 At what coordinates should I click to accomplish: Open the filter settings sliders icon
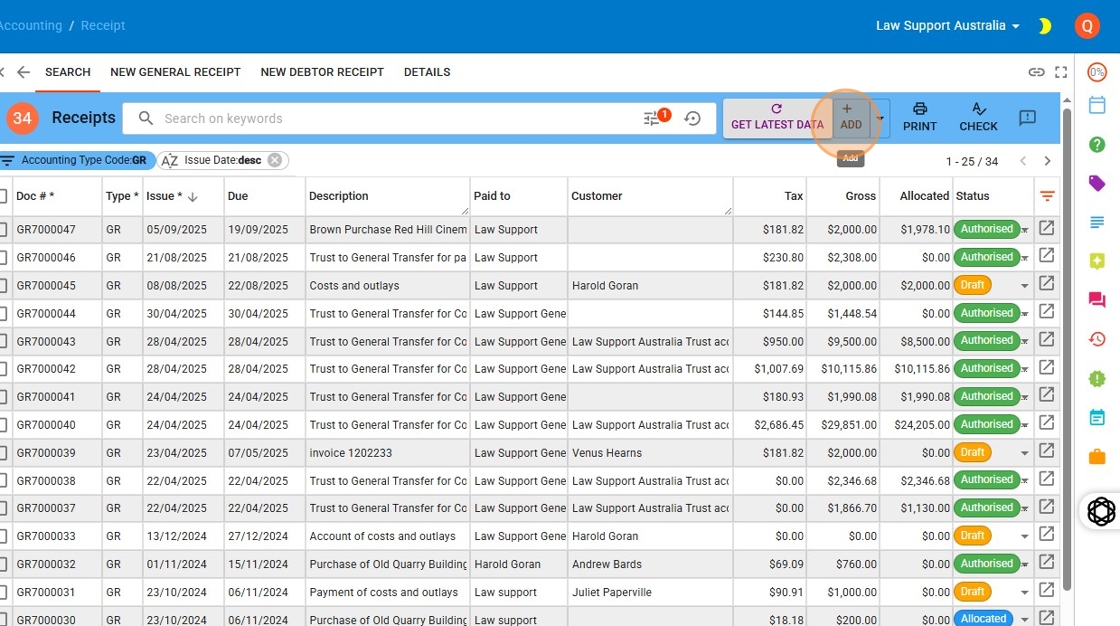[652, 118]
